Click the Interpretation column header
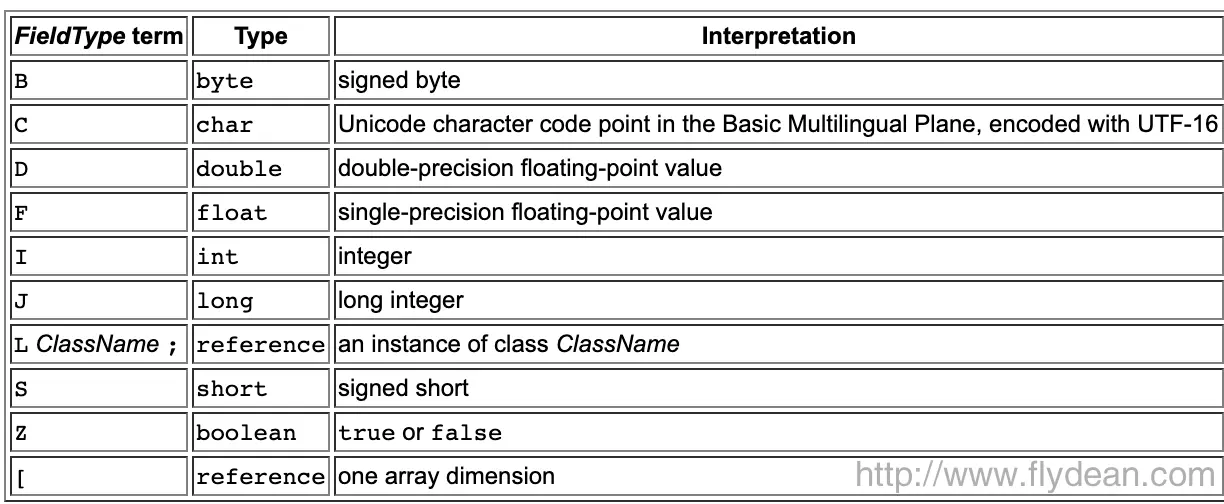The height and width of the screenshot is (504, 1224). [x=777, y=37]
